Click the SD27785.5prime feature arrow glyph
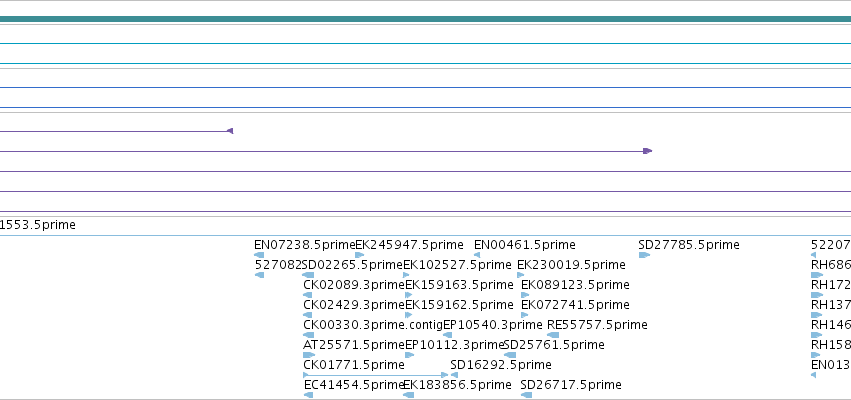This screenshot has height=400, width=851. (x=644, y=255)
